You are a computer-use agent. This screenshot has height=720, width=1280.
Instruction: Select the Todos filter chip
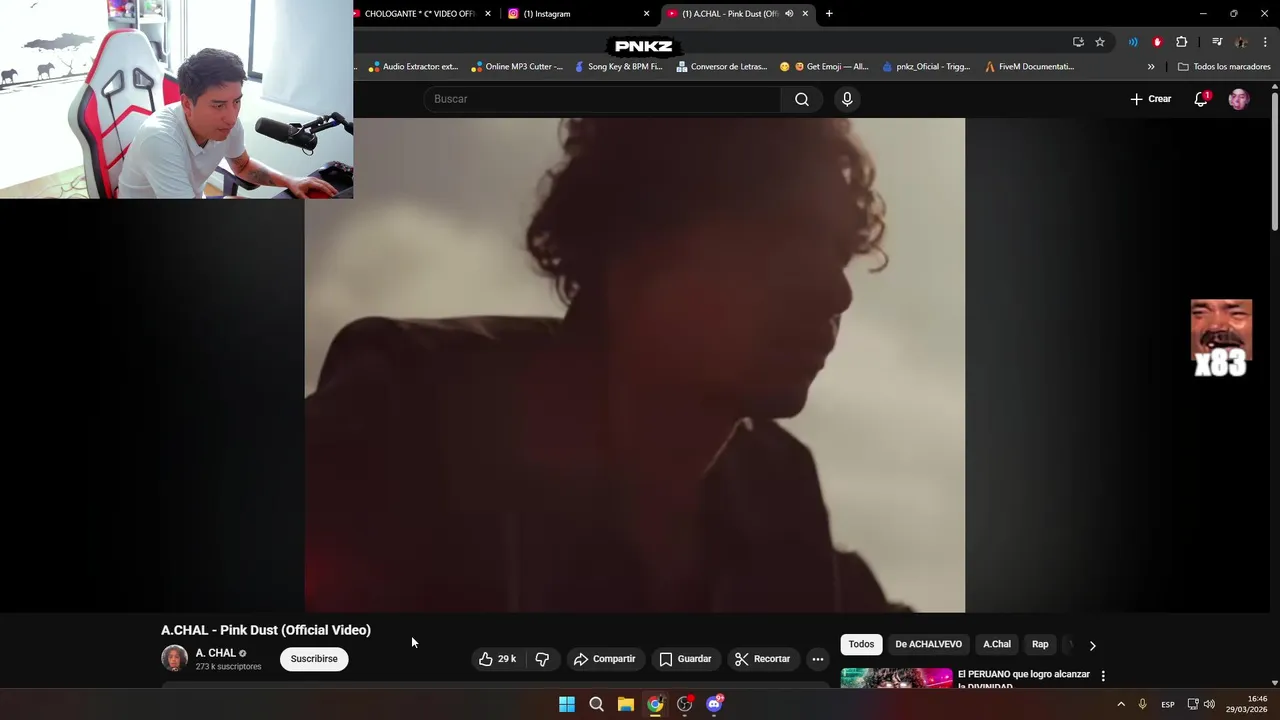point(861,645)
